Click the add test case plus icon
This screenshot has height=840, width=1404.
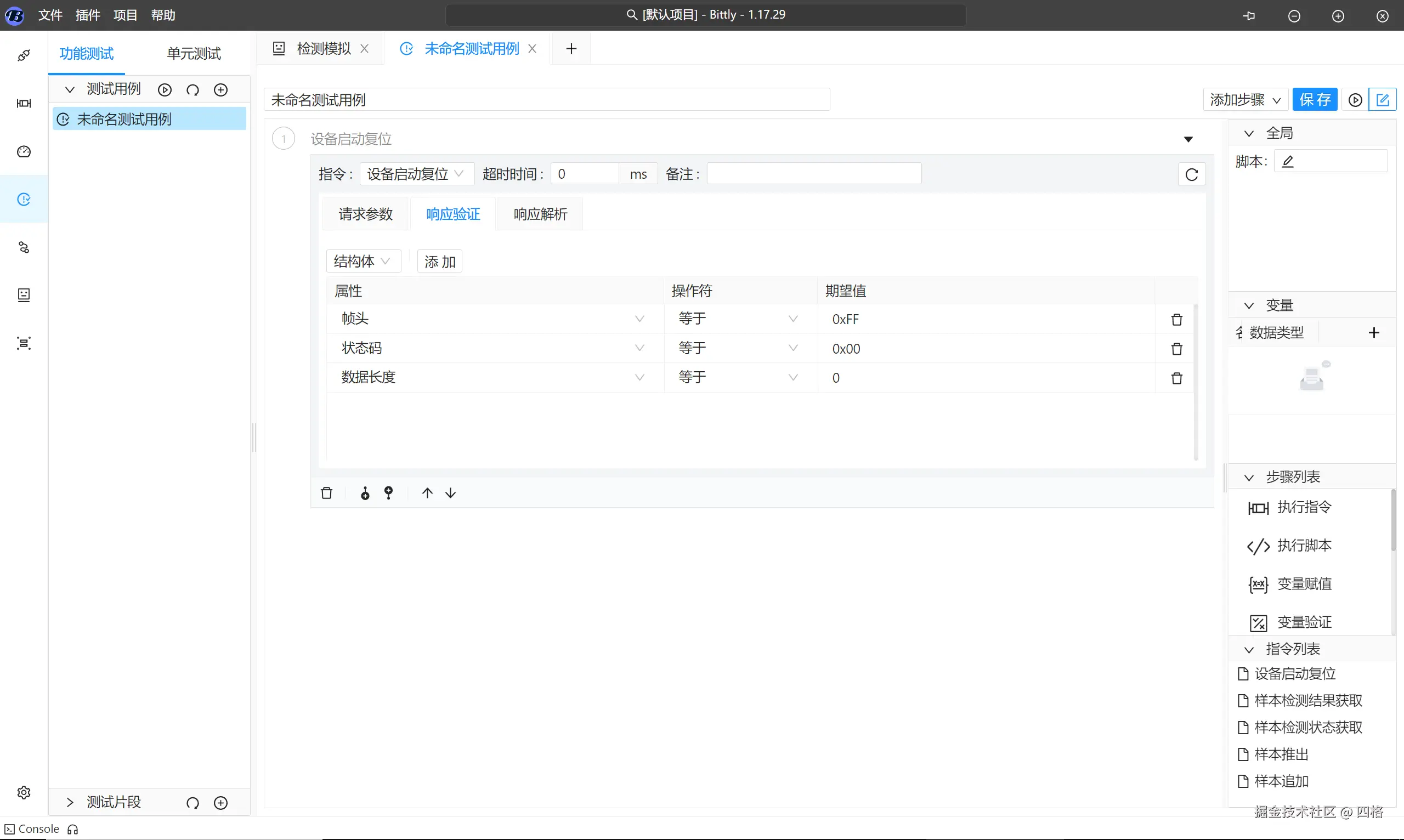(221, 89)
